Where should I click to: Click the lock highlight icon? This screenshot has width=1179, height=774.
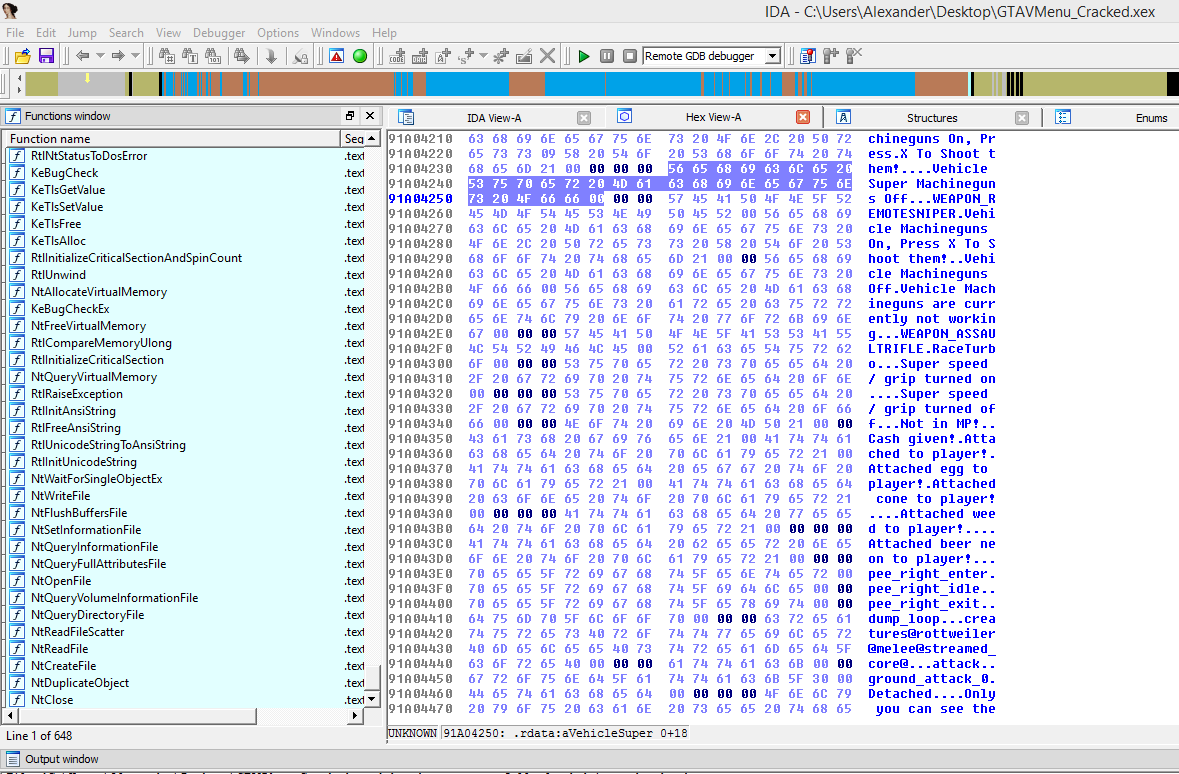300,56
